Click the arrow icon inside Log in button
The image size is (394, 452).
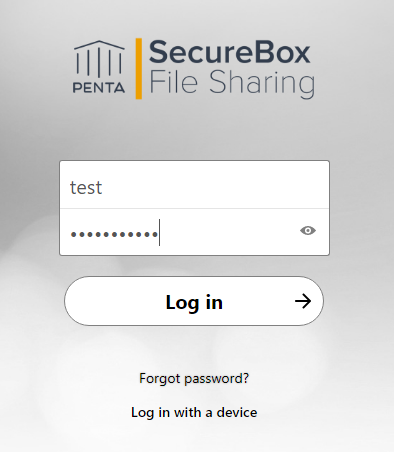[x=303, y=301]
